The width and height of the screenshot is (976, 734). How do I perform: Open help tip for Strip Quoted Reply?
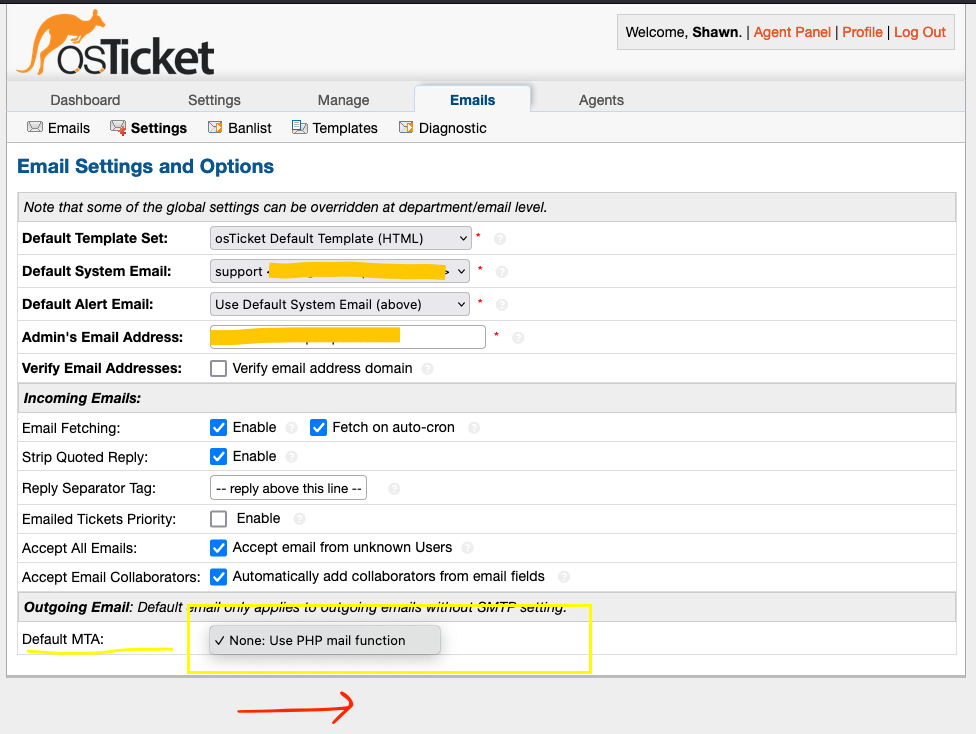(x=291, y=458)
